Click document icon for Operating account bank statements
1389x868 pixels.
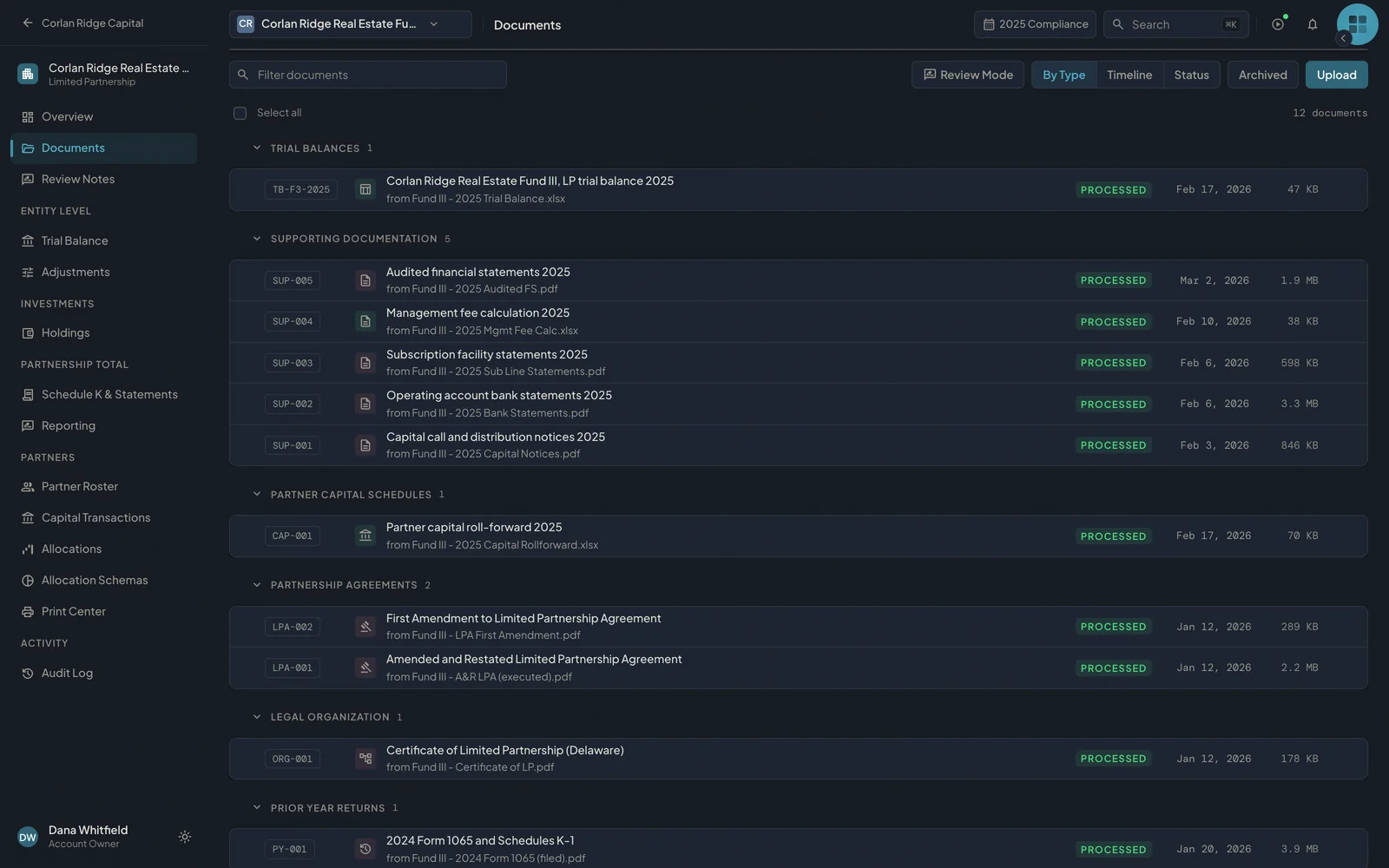coord(365,404)
